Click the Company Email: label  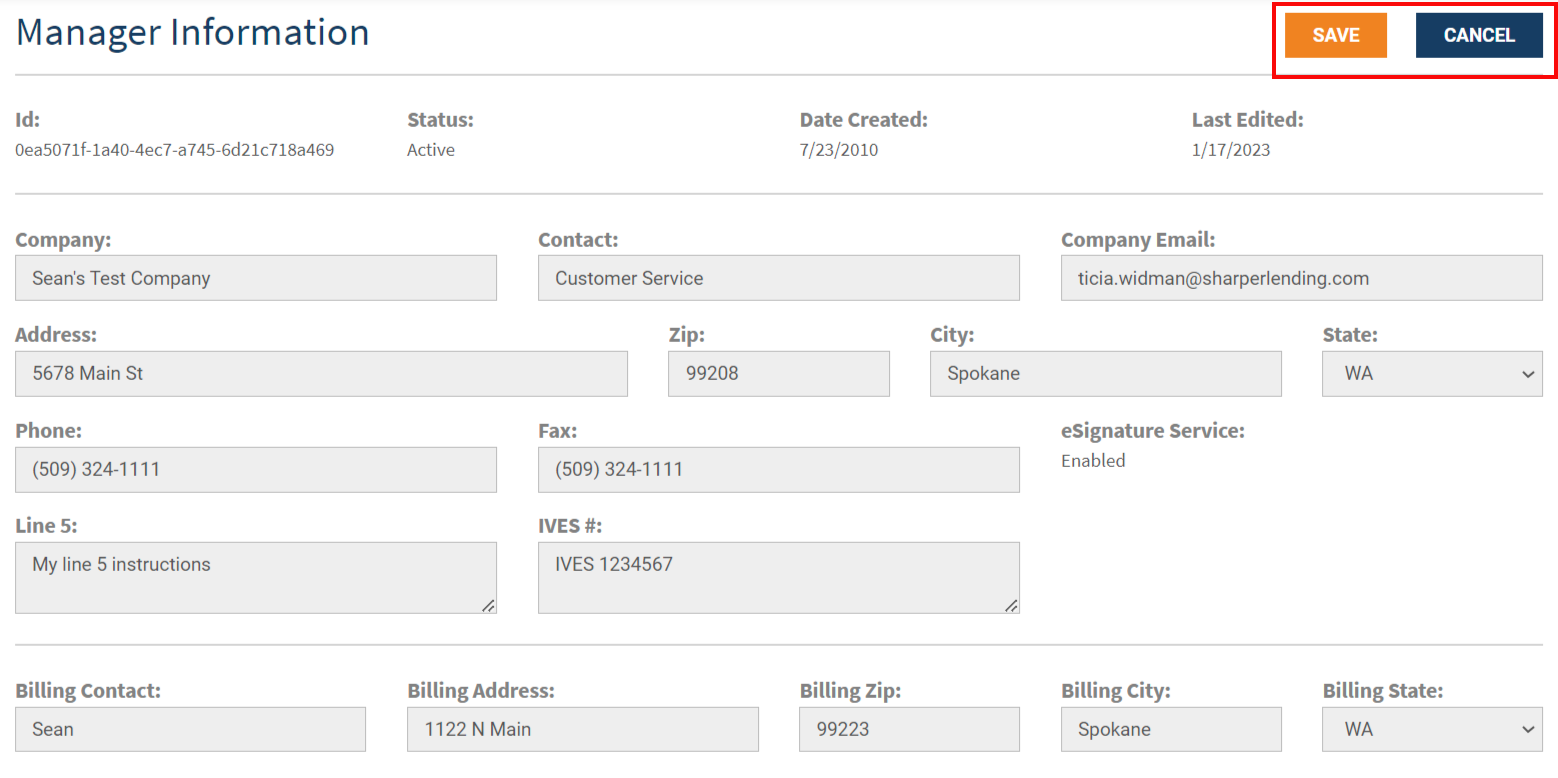point(1138,240)
